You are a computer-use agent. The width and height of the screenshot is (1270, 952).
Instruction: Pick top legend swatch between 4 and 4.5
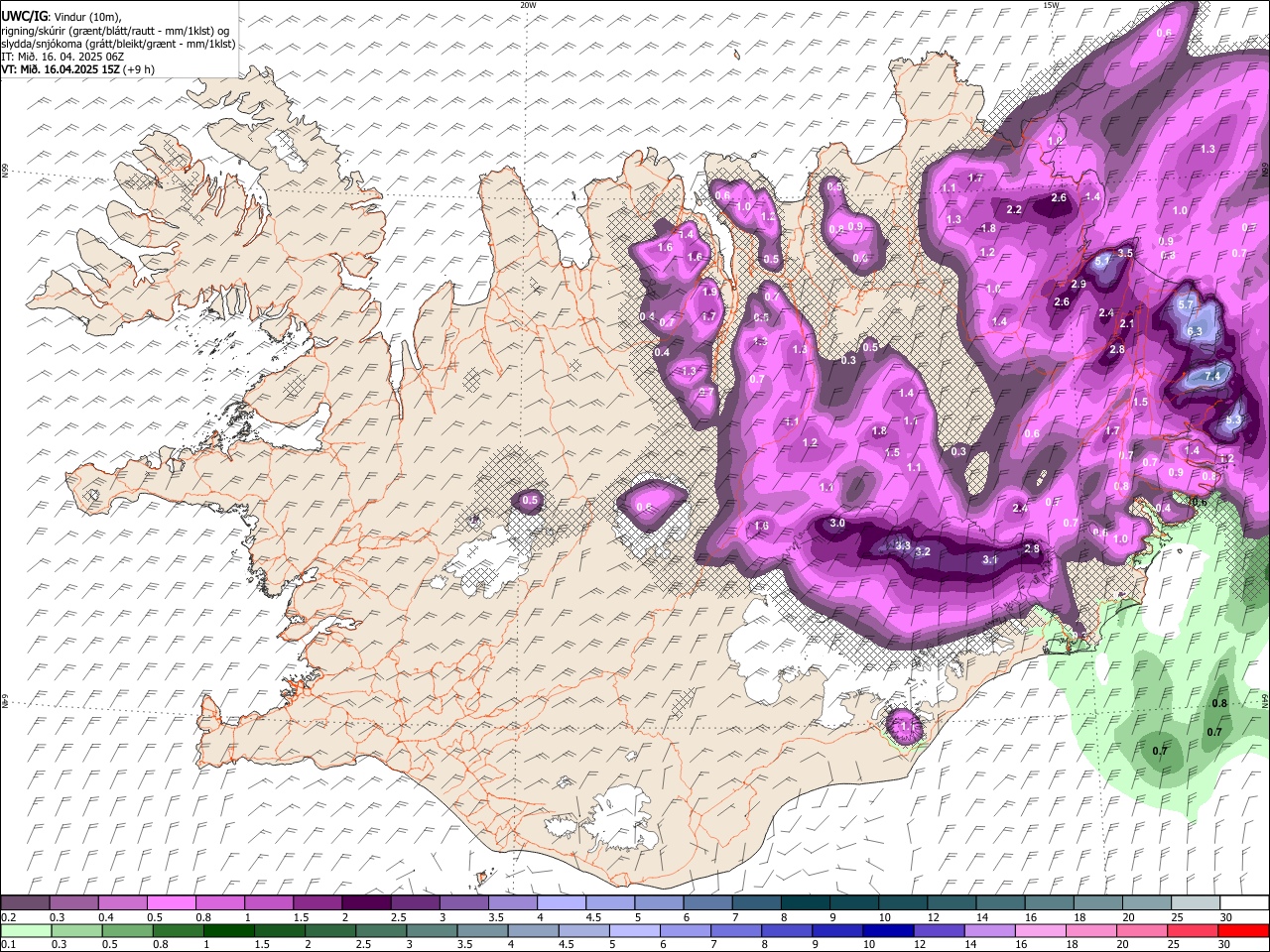point(562,903)
